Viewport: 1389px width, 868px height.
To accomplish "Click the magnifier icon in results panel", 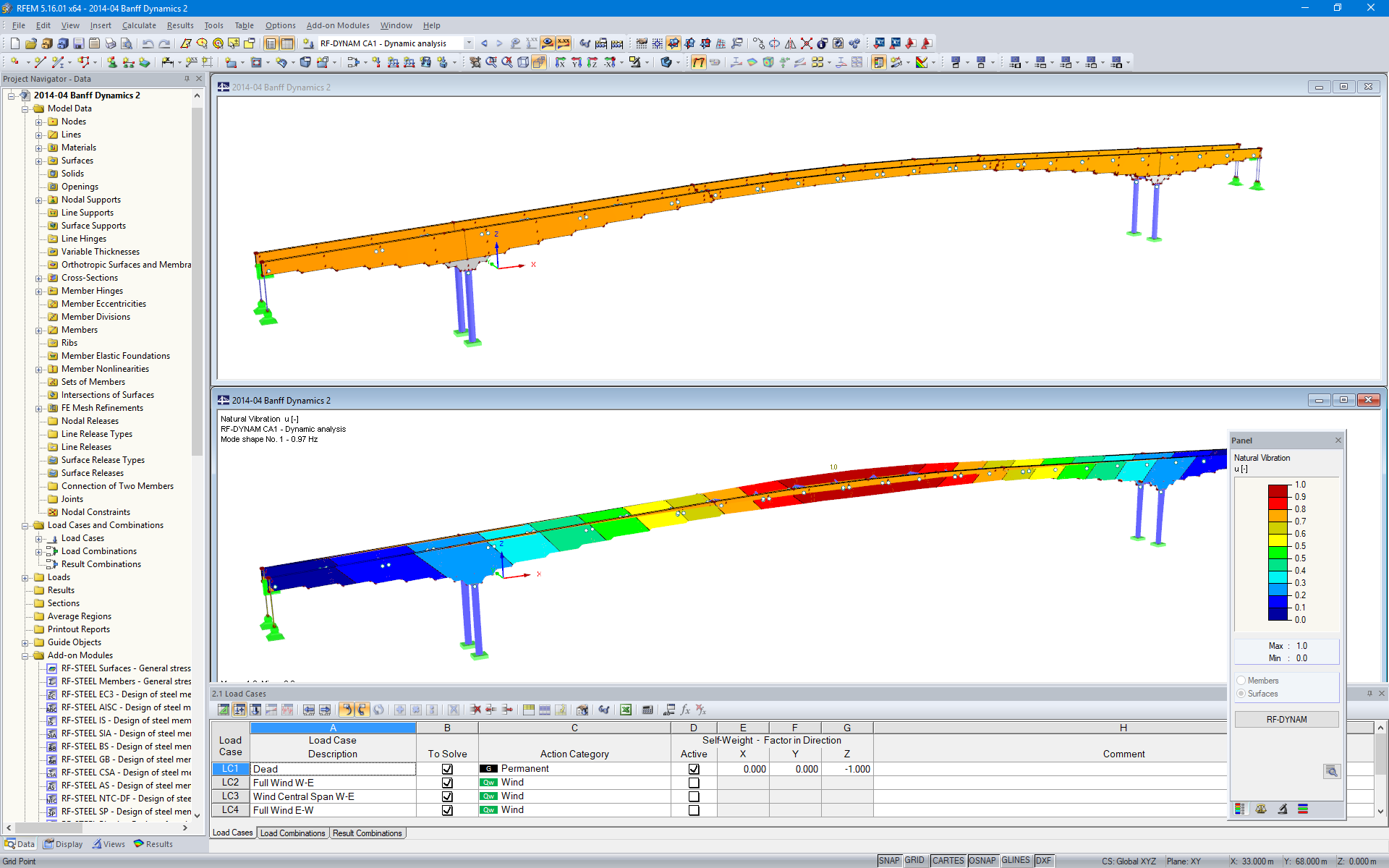I will [x=1331, y=771].
